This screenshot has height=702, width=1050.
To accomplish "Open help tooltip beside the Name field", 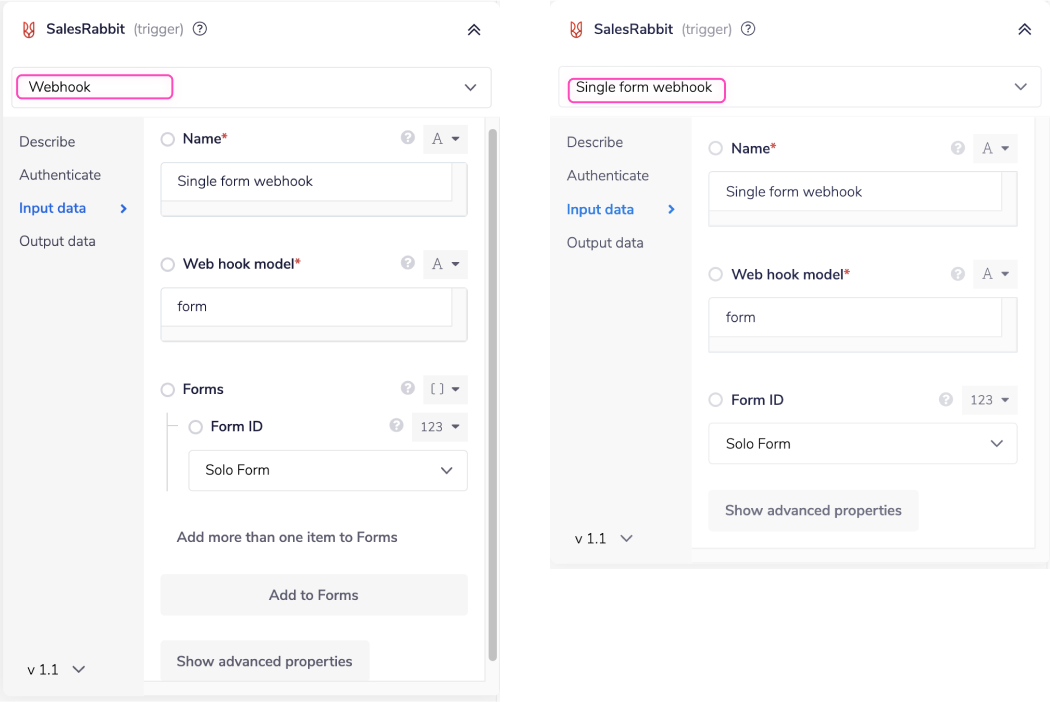I will point(407,138).
